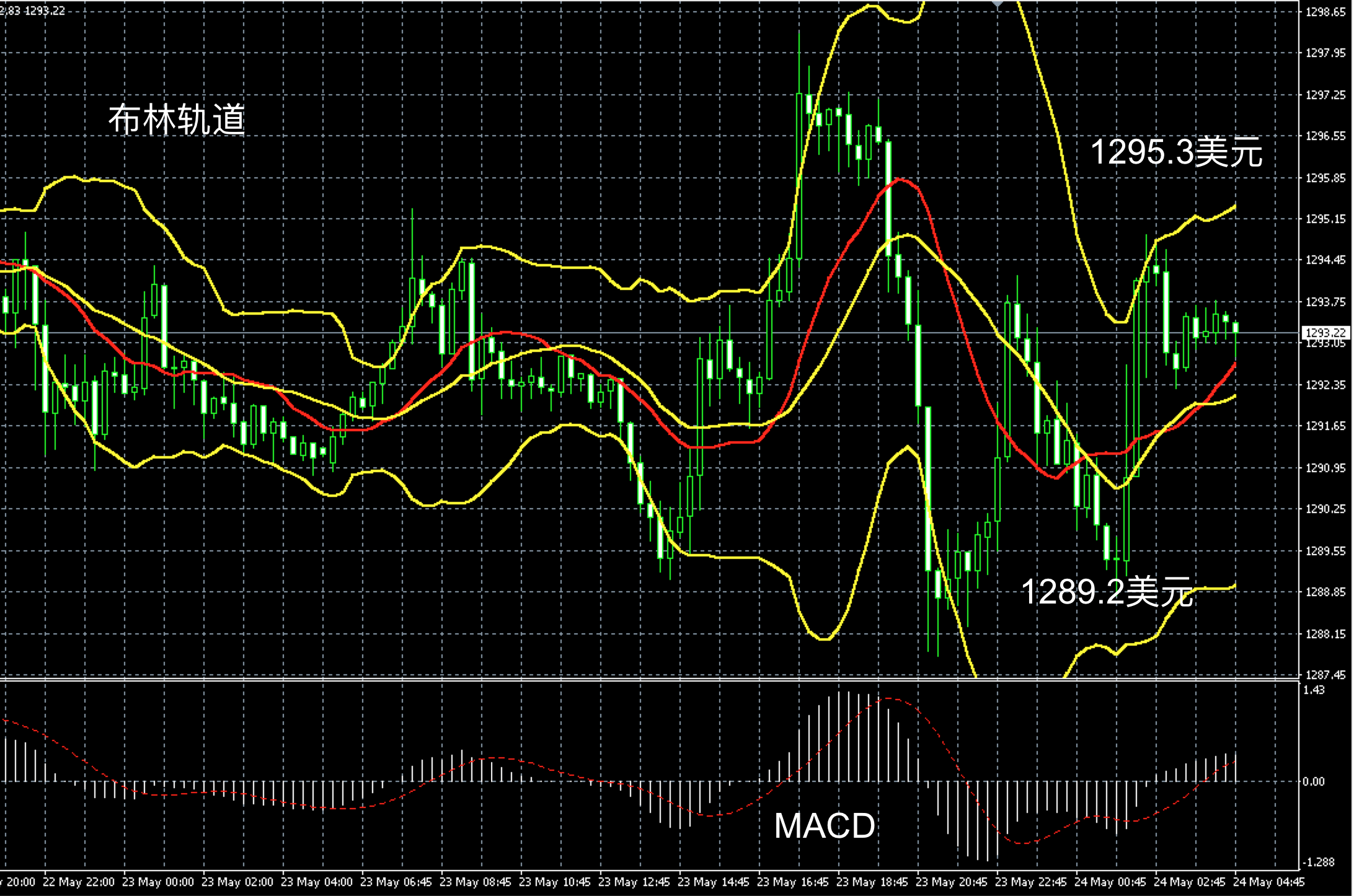Click the OHLC quote text at top-left
Viewport: 1354px width, 896px height.
click(32, 11)
